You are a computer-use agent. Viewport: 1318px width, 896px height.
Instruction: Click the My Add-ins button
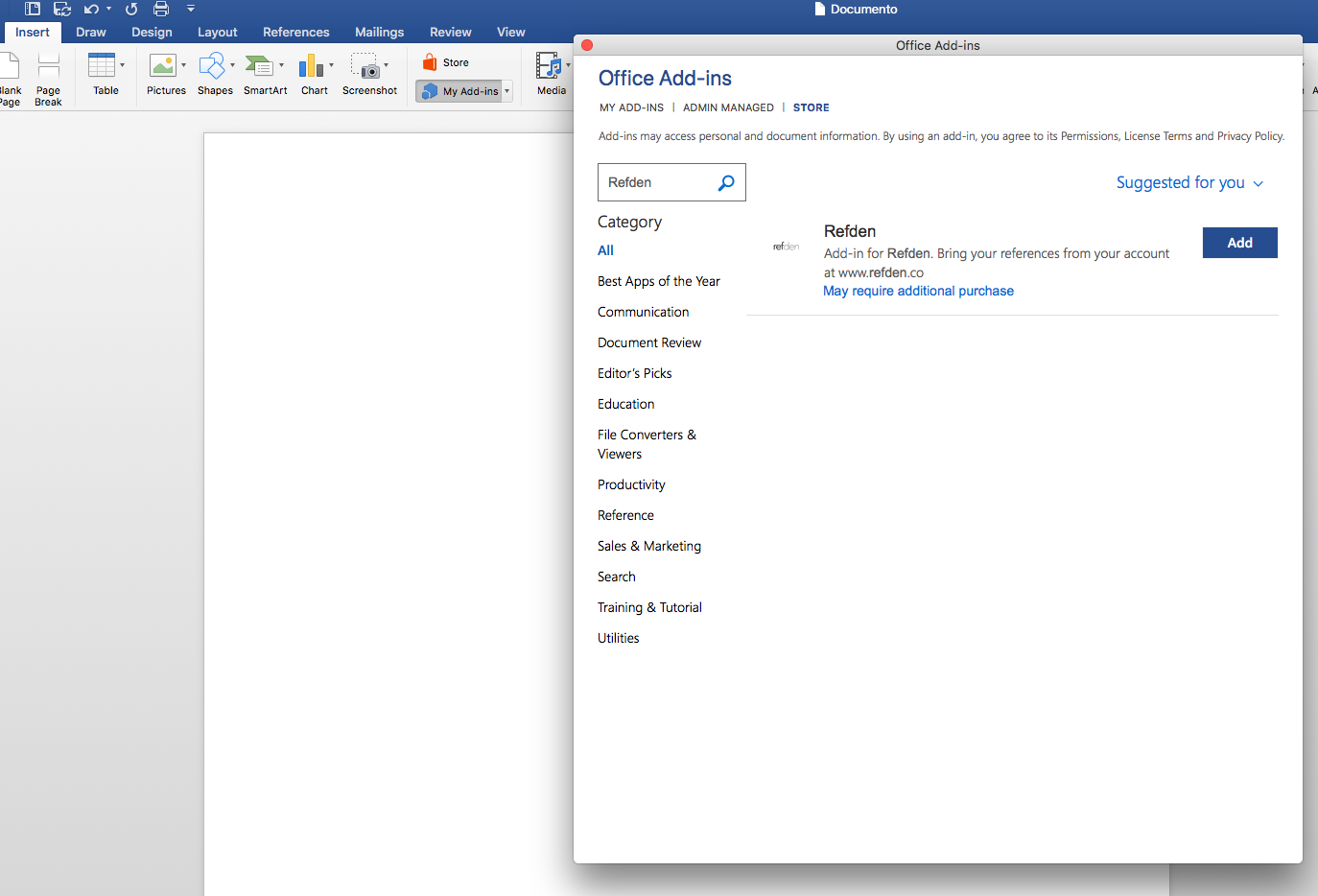pos(459,91)
